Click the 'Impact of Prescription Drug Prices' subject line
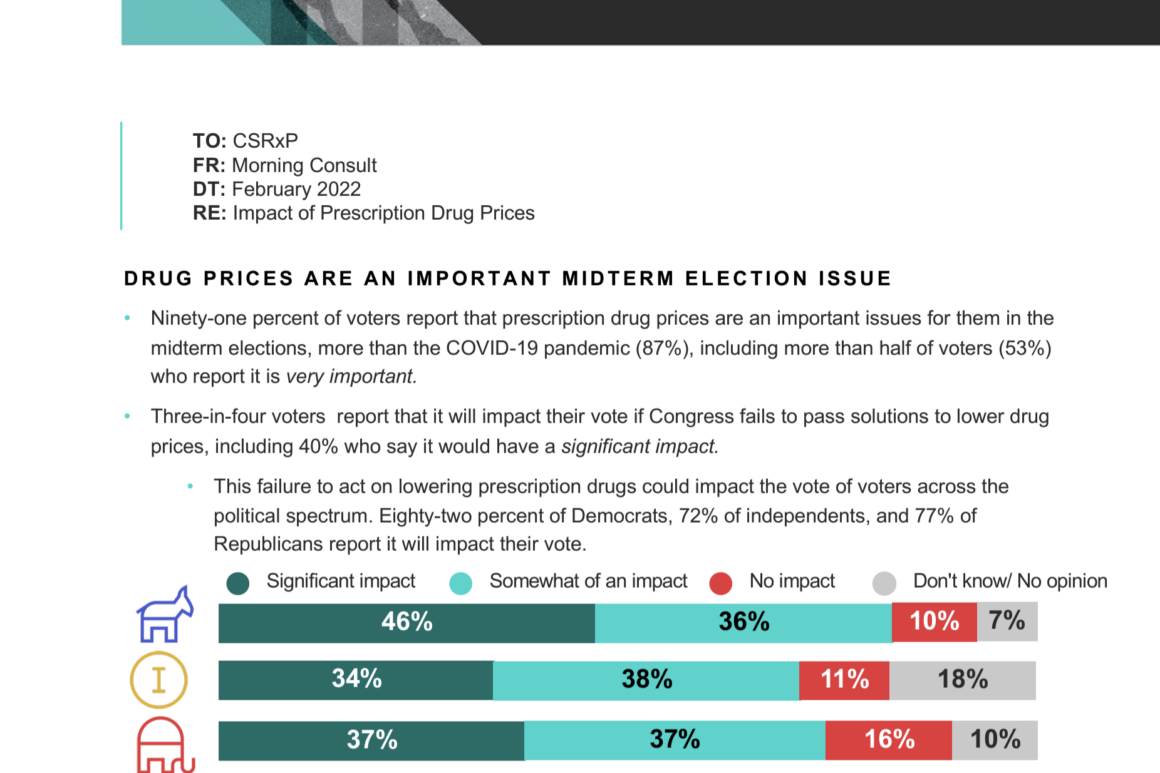Viewport: 1160px width, 773px height. (x=364, y=213)
